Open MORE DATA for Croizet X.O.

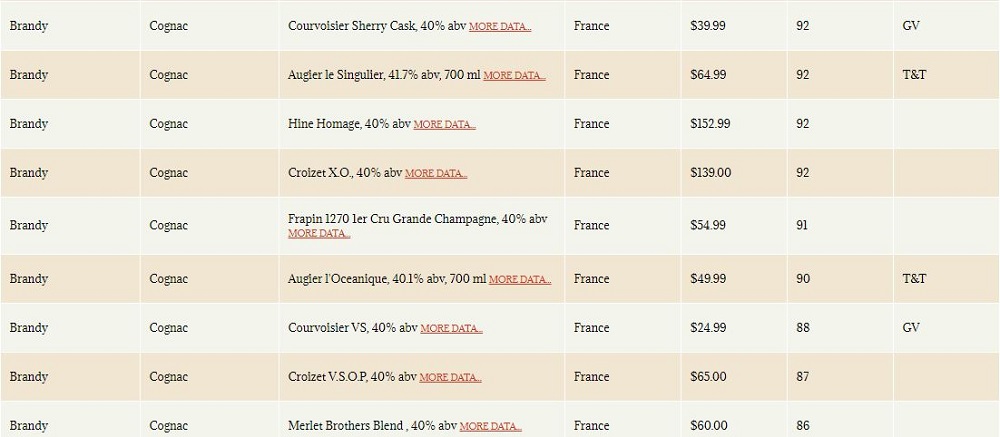(436, 174)
